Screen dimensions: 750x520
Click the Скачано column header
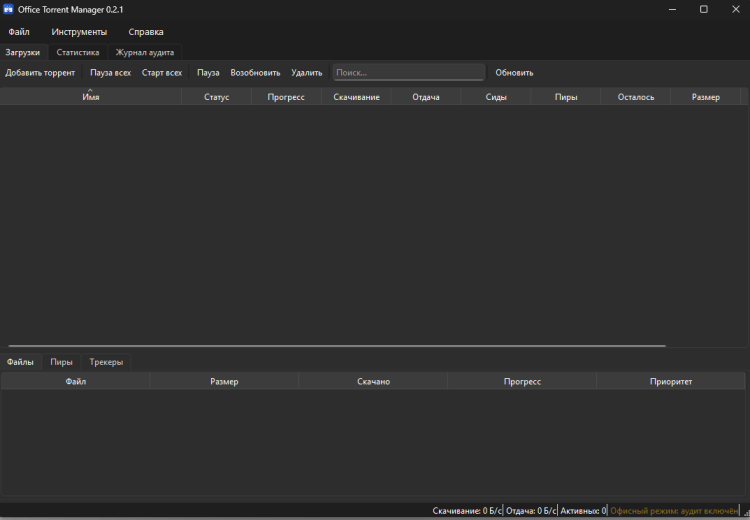[373, 381]
